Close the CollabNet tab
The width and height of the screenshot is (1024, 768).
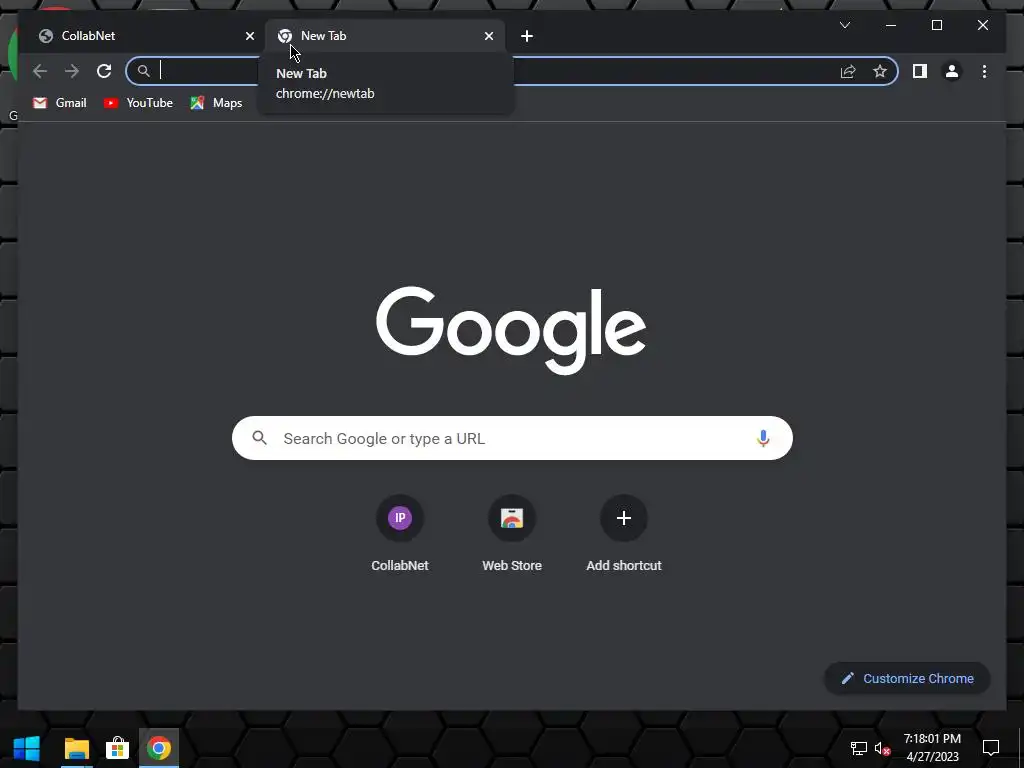click(249, 36)
